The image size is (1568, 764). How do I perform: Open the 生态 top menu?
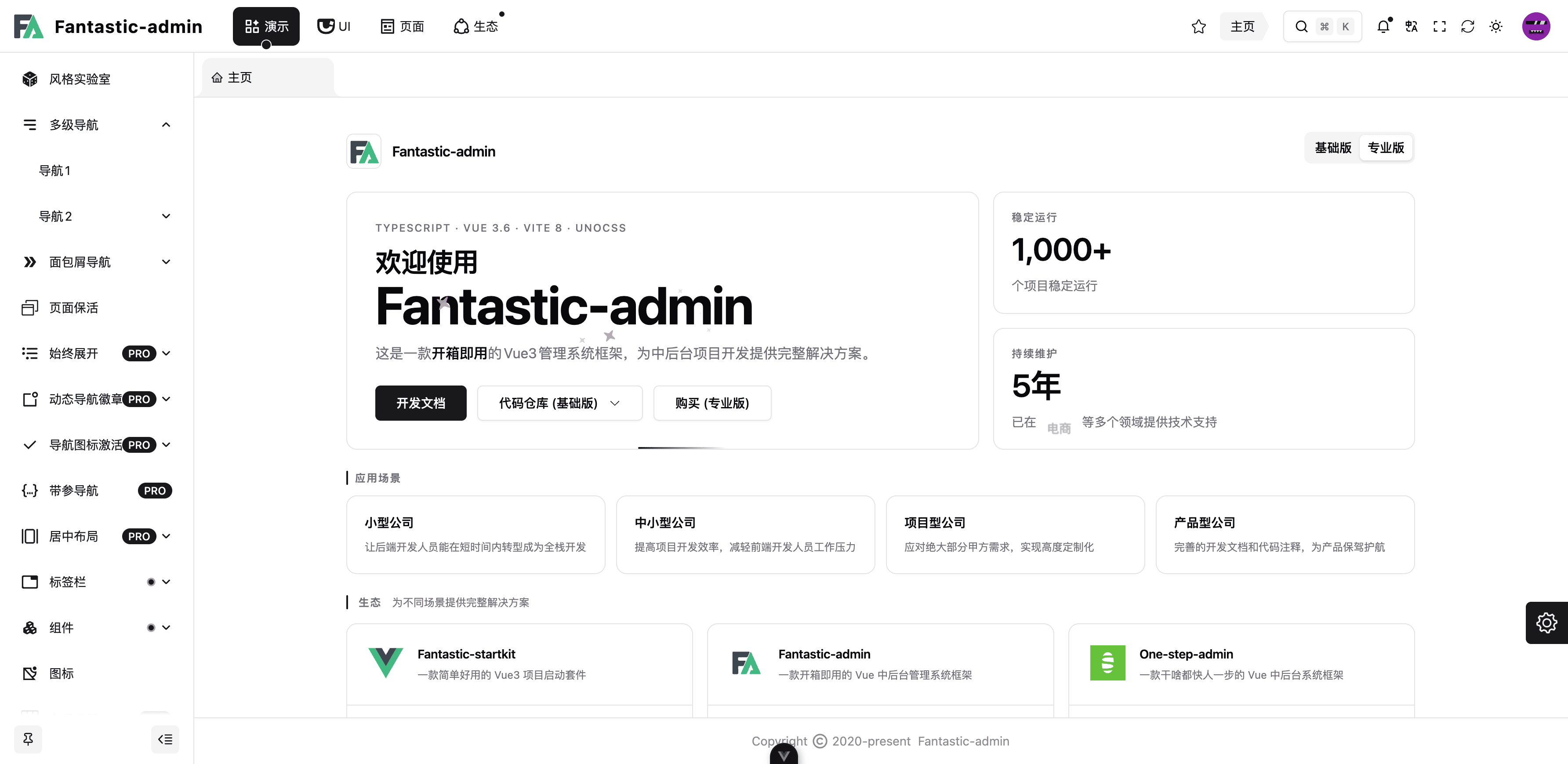pos(476,26)
